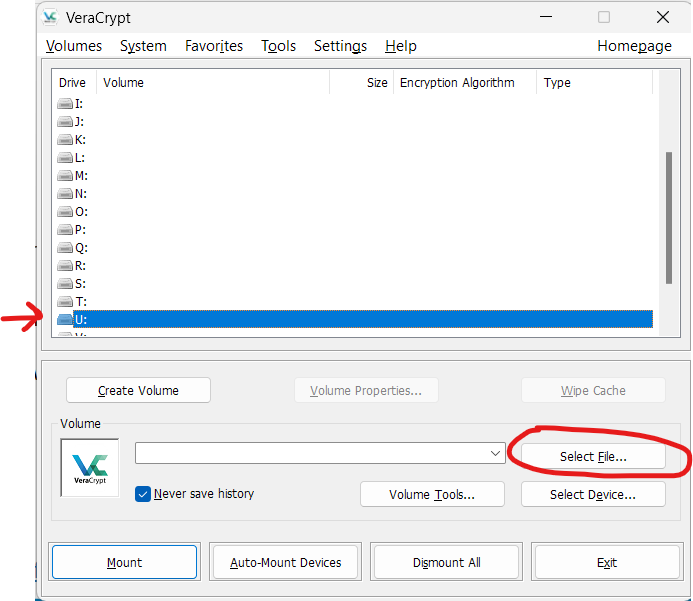Screen dimensions: 693x601
Task: Click the Select File... button
Action: point(593,456)
